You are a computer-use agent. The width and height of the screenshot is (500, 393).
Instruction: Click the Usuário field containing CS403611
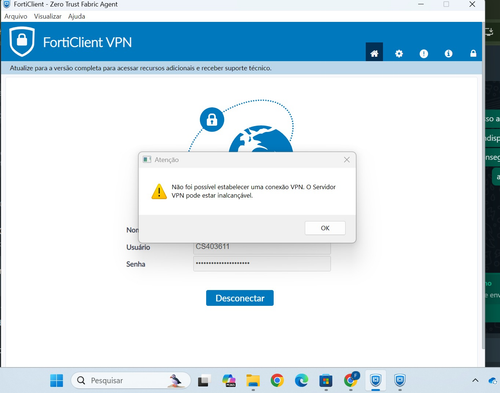point(262,248)
